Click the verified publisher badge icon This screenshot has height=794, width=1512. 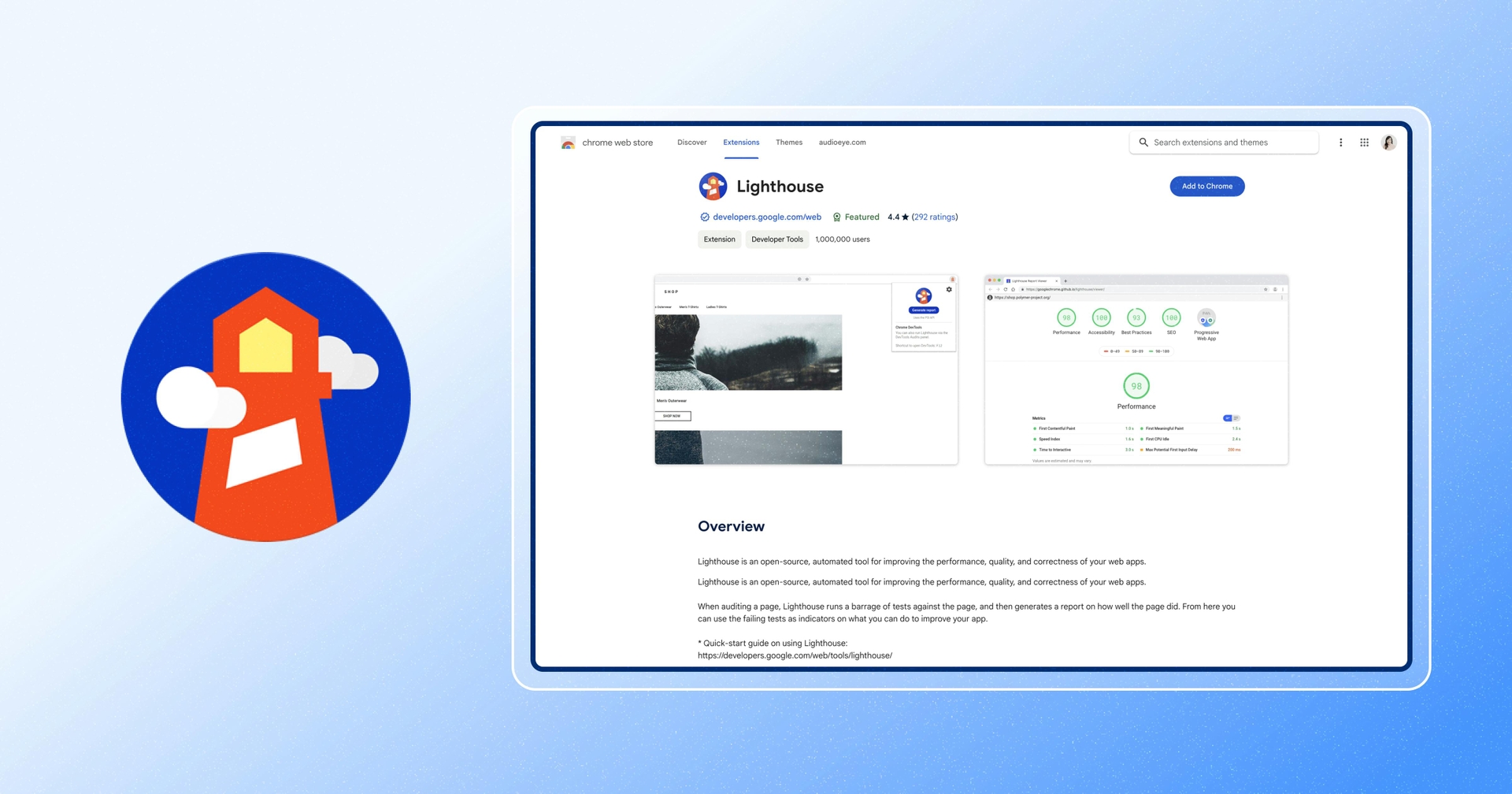tap(704, 217)
